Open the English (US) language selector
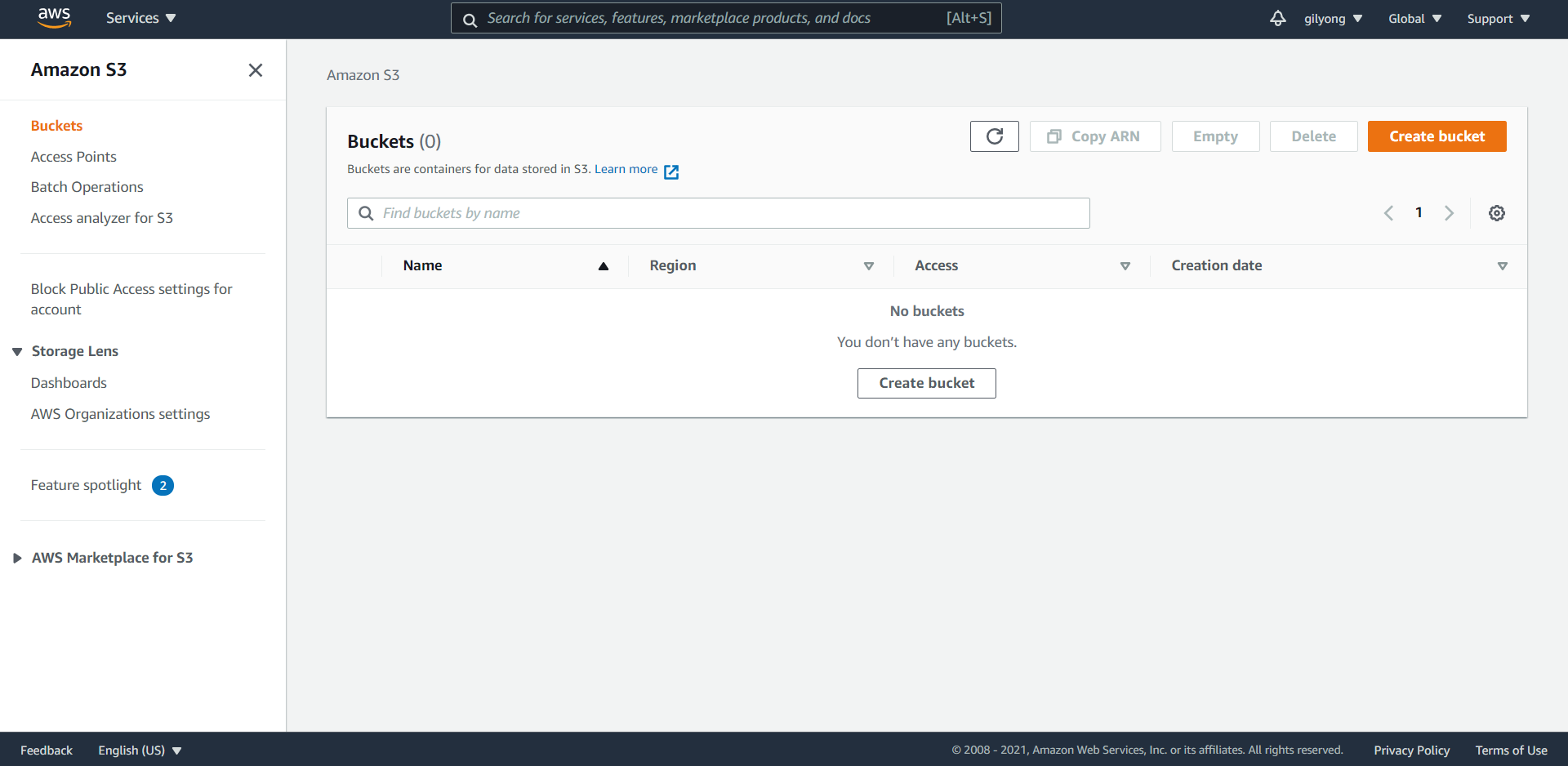The width and height of the screenshot is (1568, 766). click(x=140, y=750)
